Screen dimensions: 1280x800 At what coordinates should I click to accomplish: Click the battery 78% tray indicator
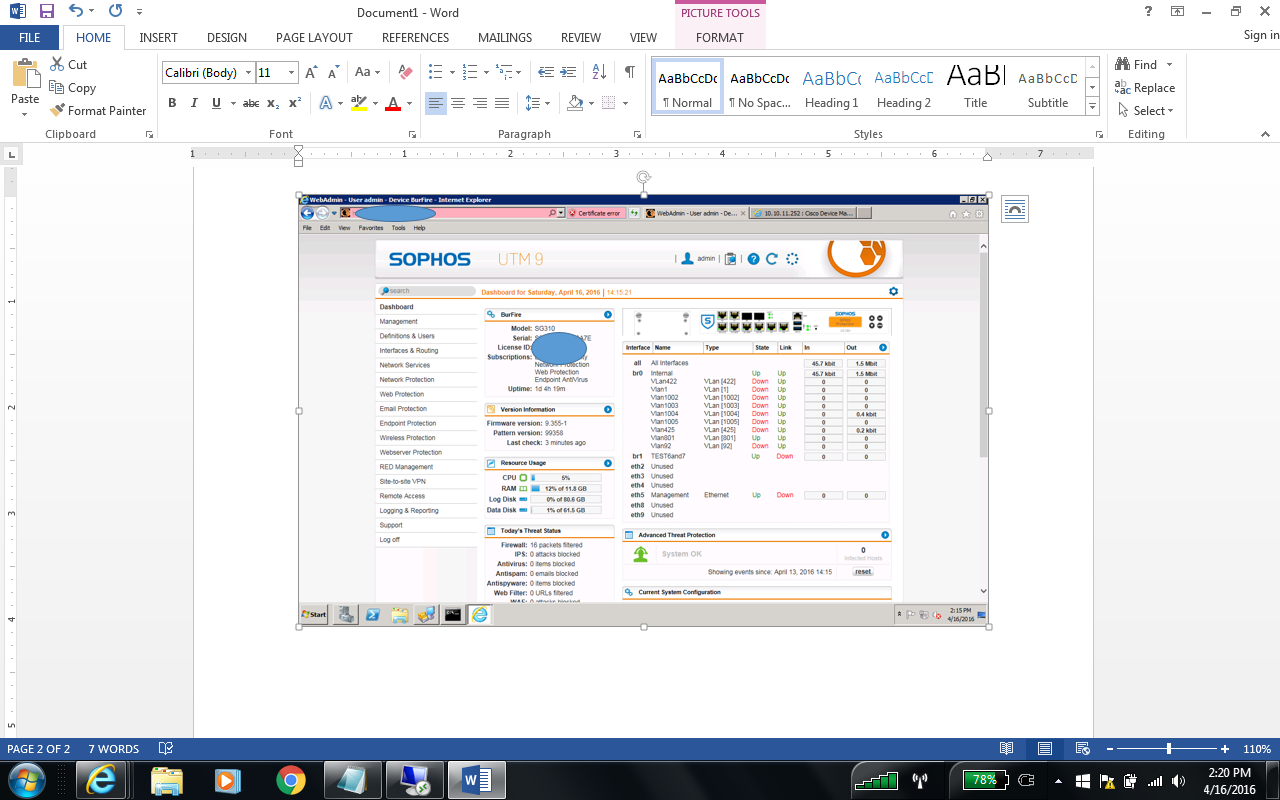pos(987,780)
